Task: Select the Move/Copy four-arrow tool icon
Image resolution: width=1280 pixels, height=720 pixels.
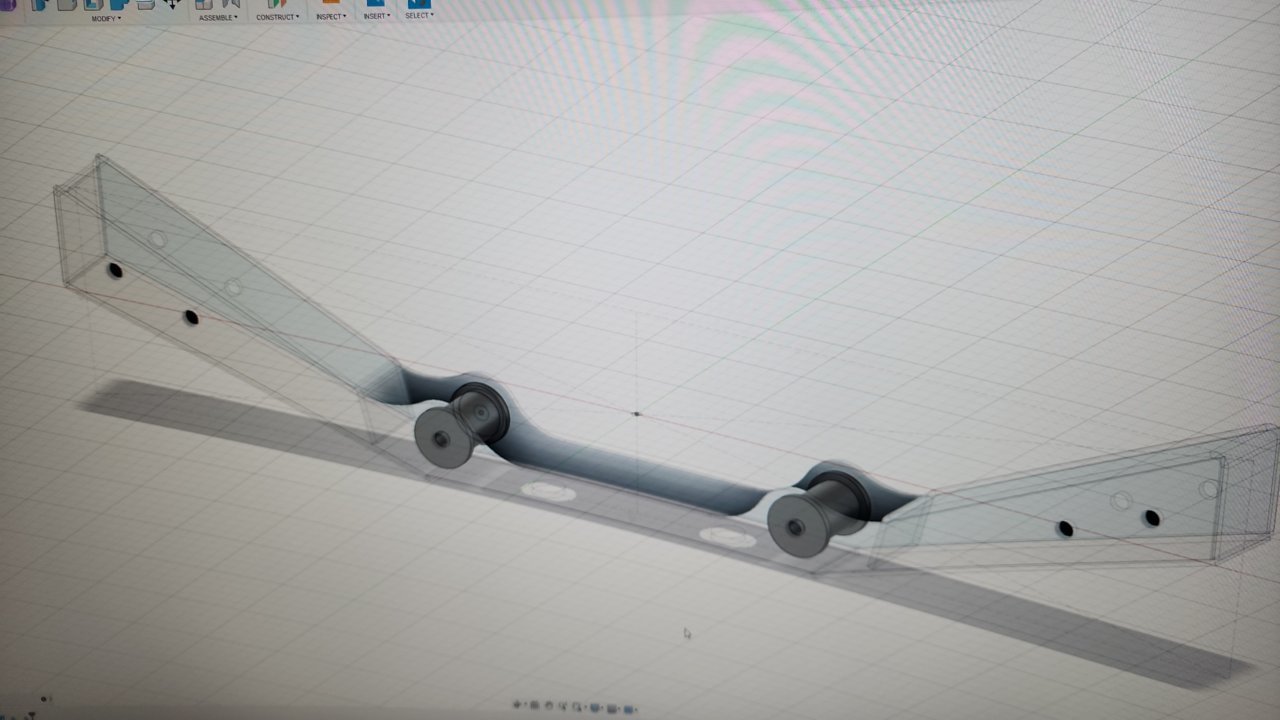Action: 172,4
